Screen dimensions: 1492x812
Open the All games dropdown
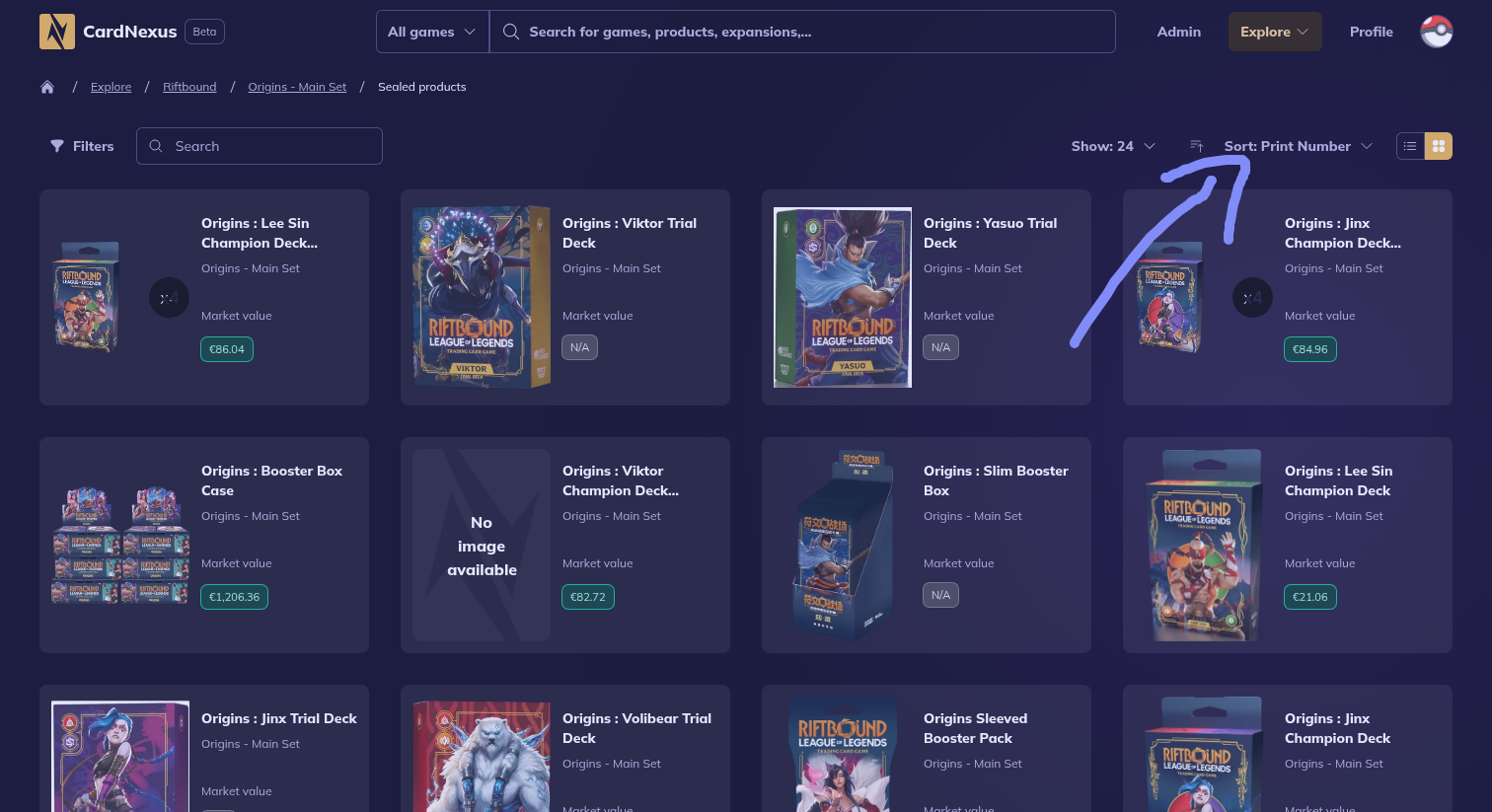pyautogui.click(x=431, y=32)
